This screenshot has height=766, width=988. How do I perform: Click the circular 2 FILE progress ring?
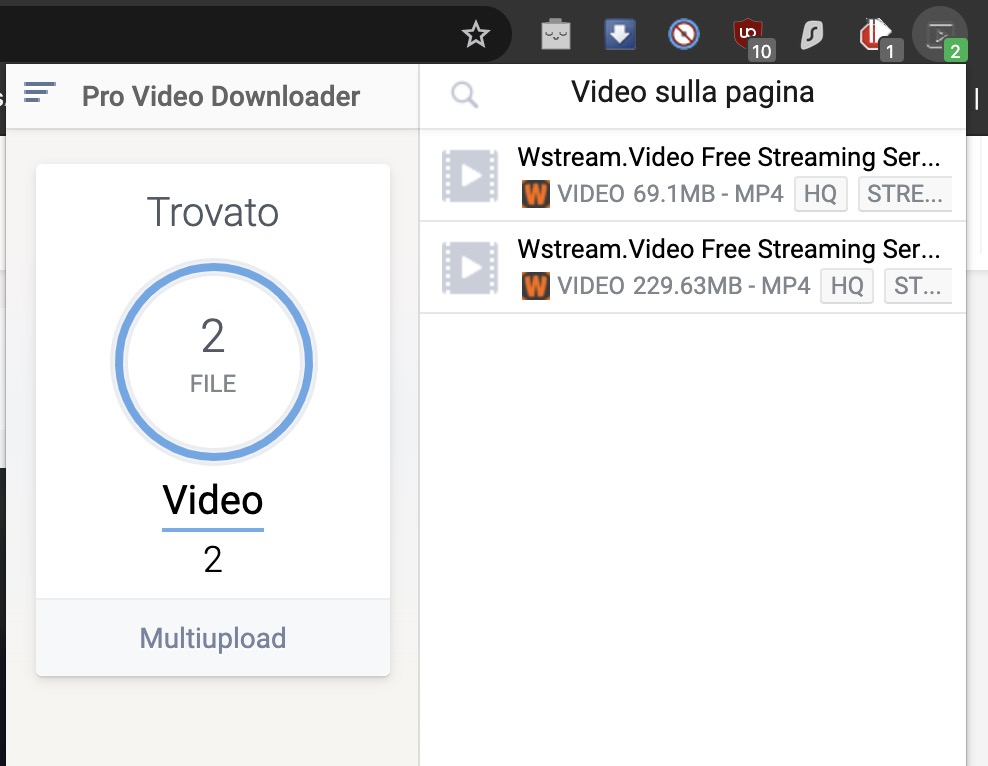213,361
